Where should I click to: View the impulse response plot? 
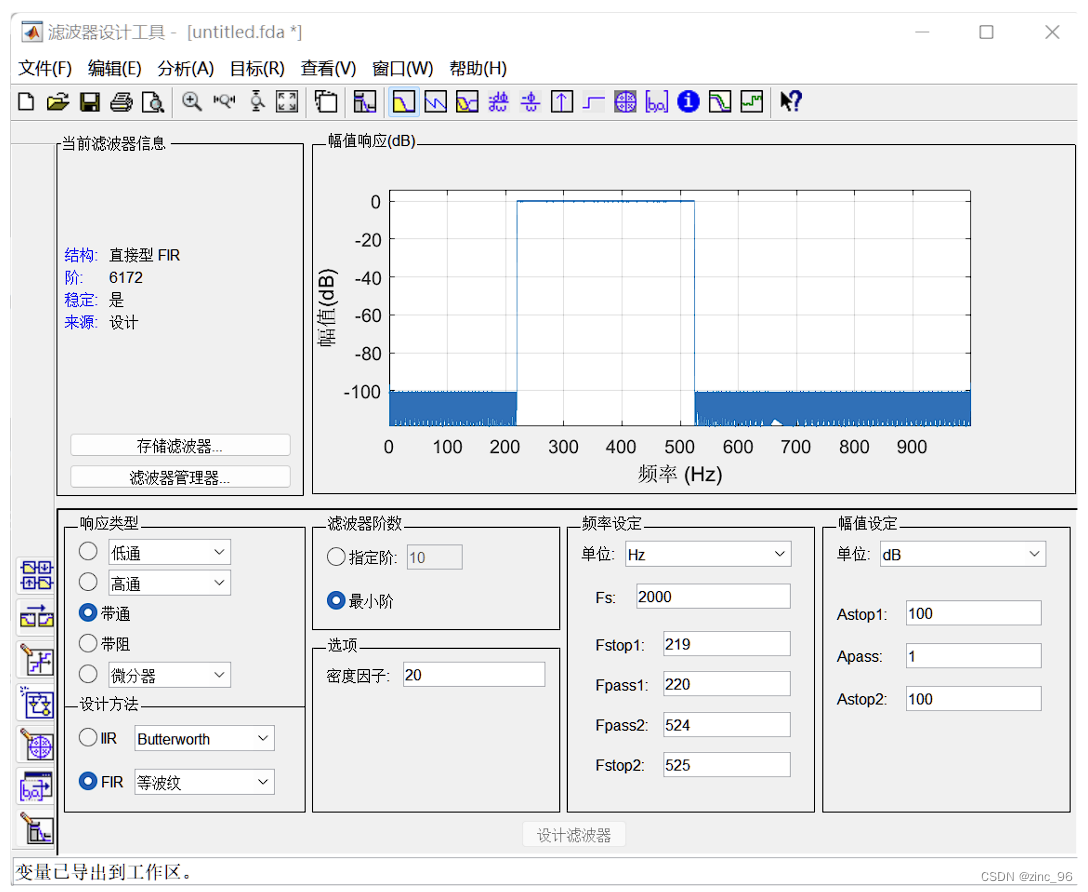[561, 101]
